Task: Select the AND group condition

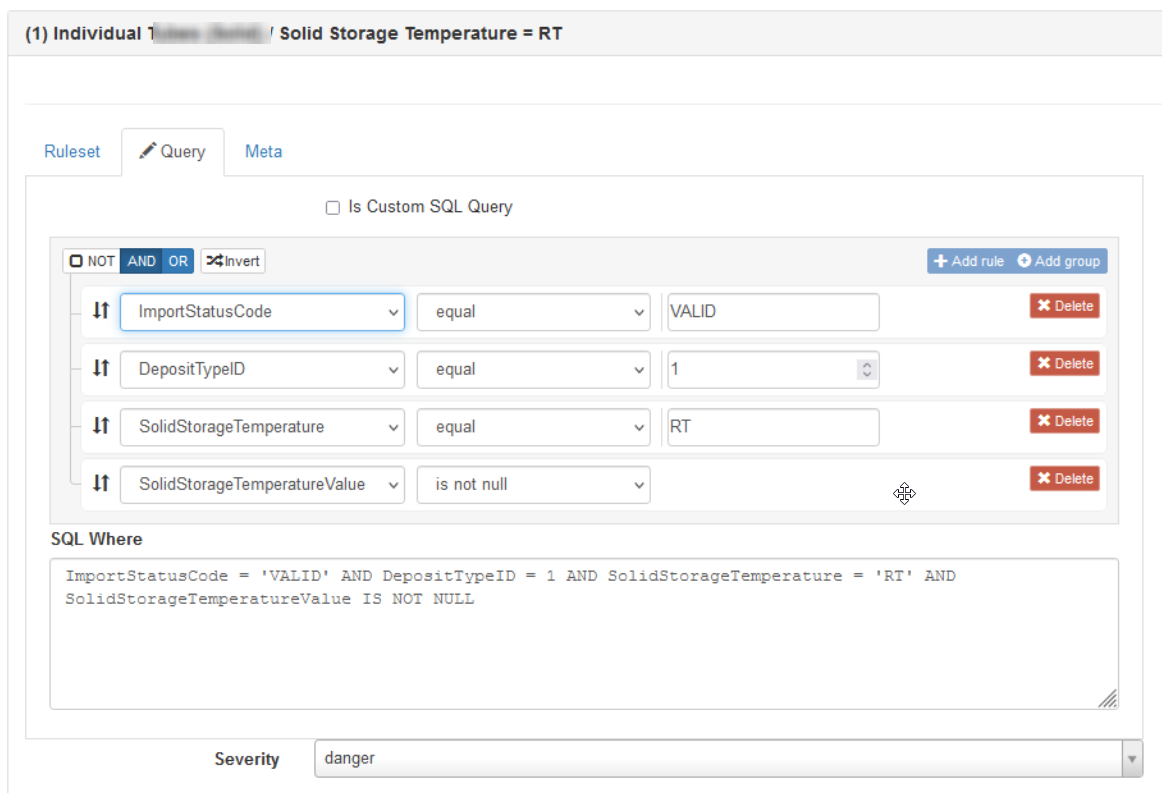Action: [x=141, y=261]
